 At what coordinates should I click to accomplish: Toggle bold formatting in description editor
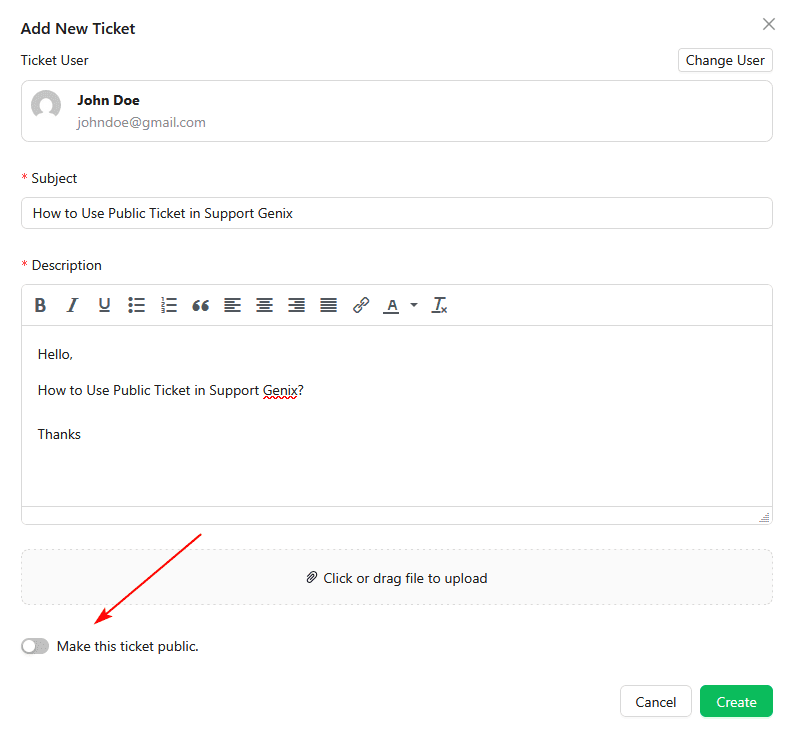coord(40,306)
